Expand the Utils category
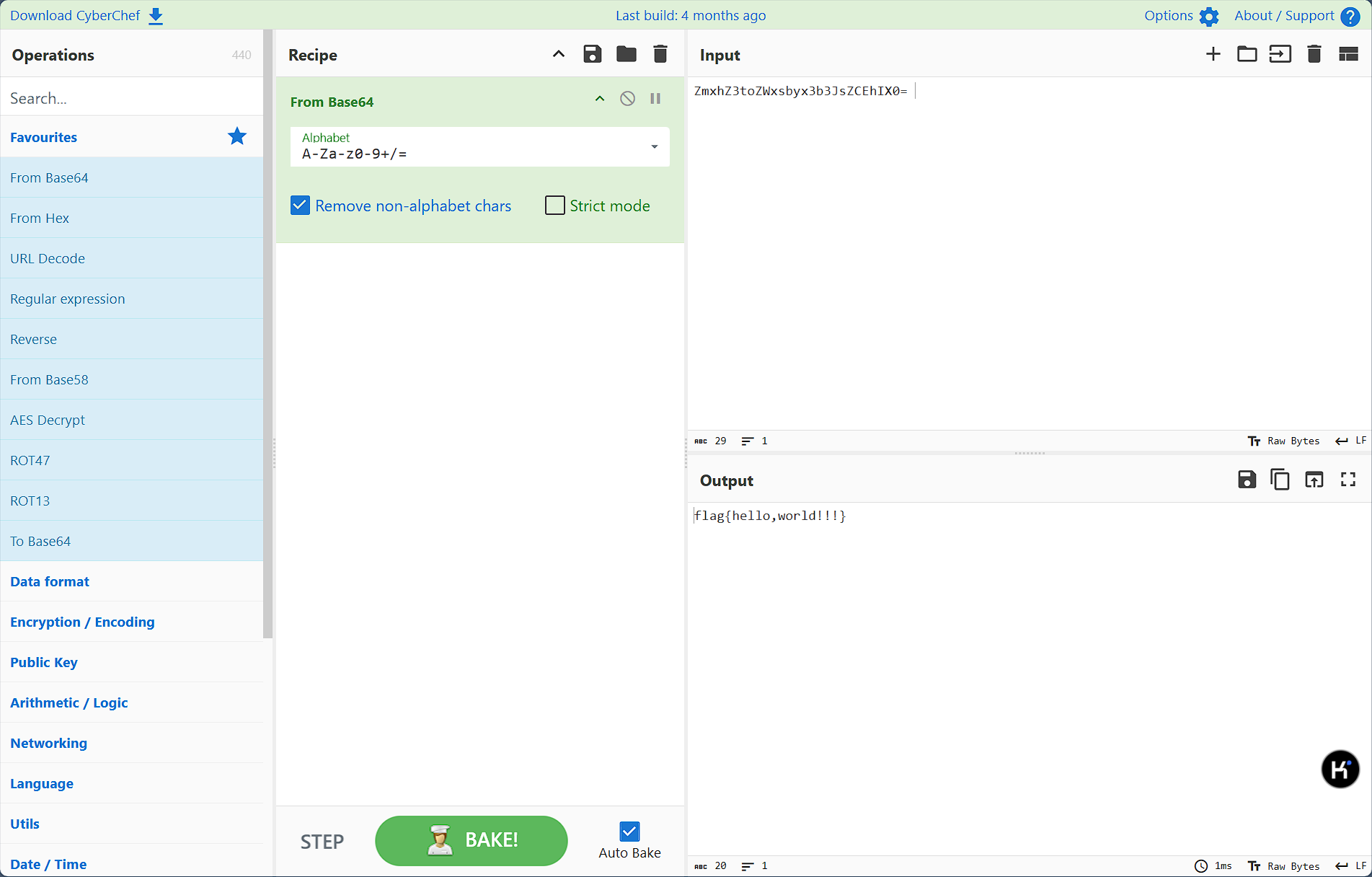1372x877 pixels. (132, 824)
